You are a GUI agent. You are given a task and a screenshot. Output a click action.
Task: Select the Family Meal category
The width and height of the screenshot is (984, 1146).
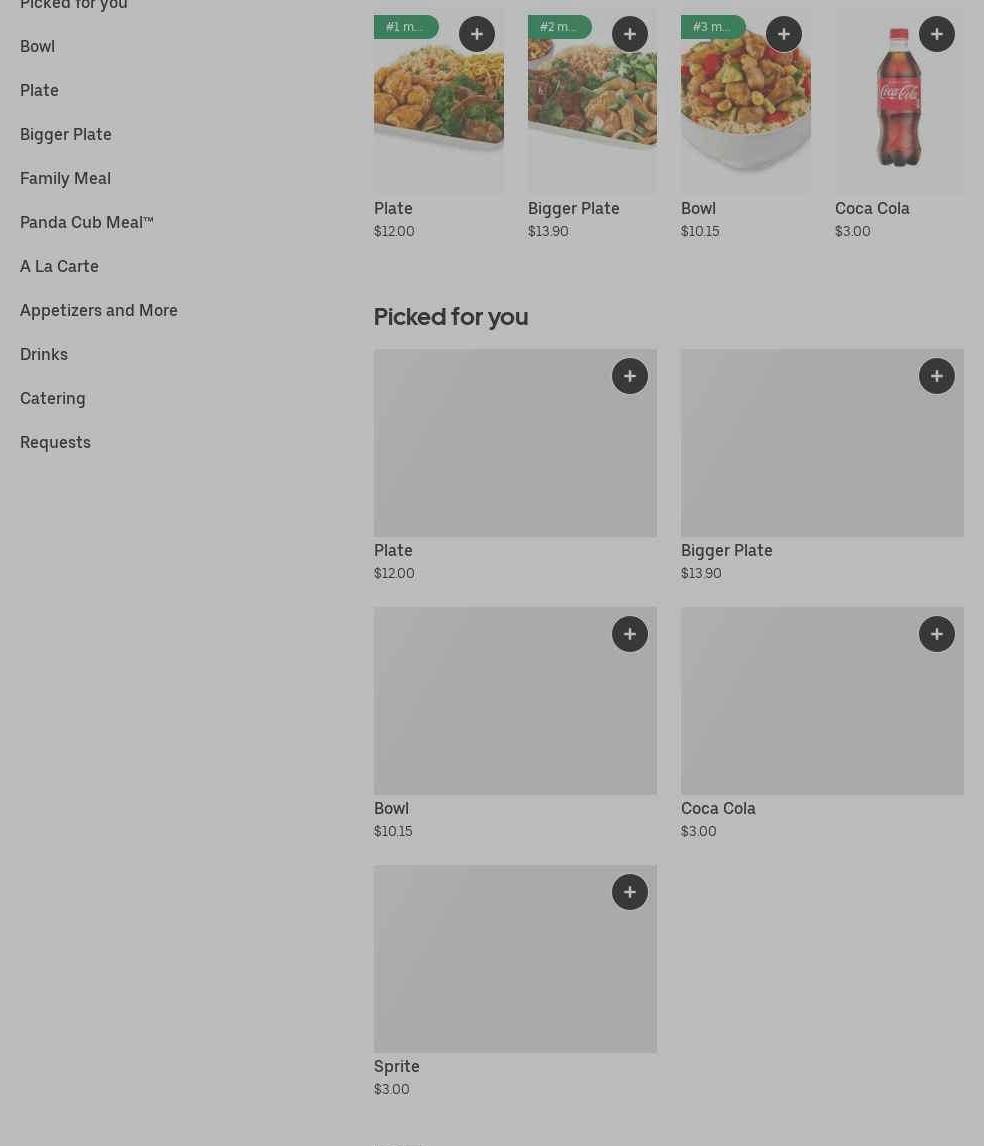[66, 178]
